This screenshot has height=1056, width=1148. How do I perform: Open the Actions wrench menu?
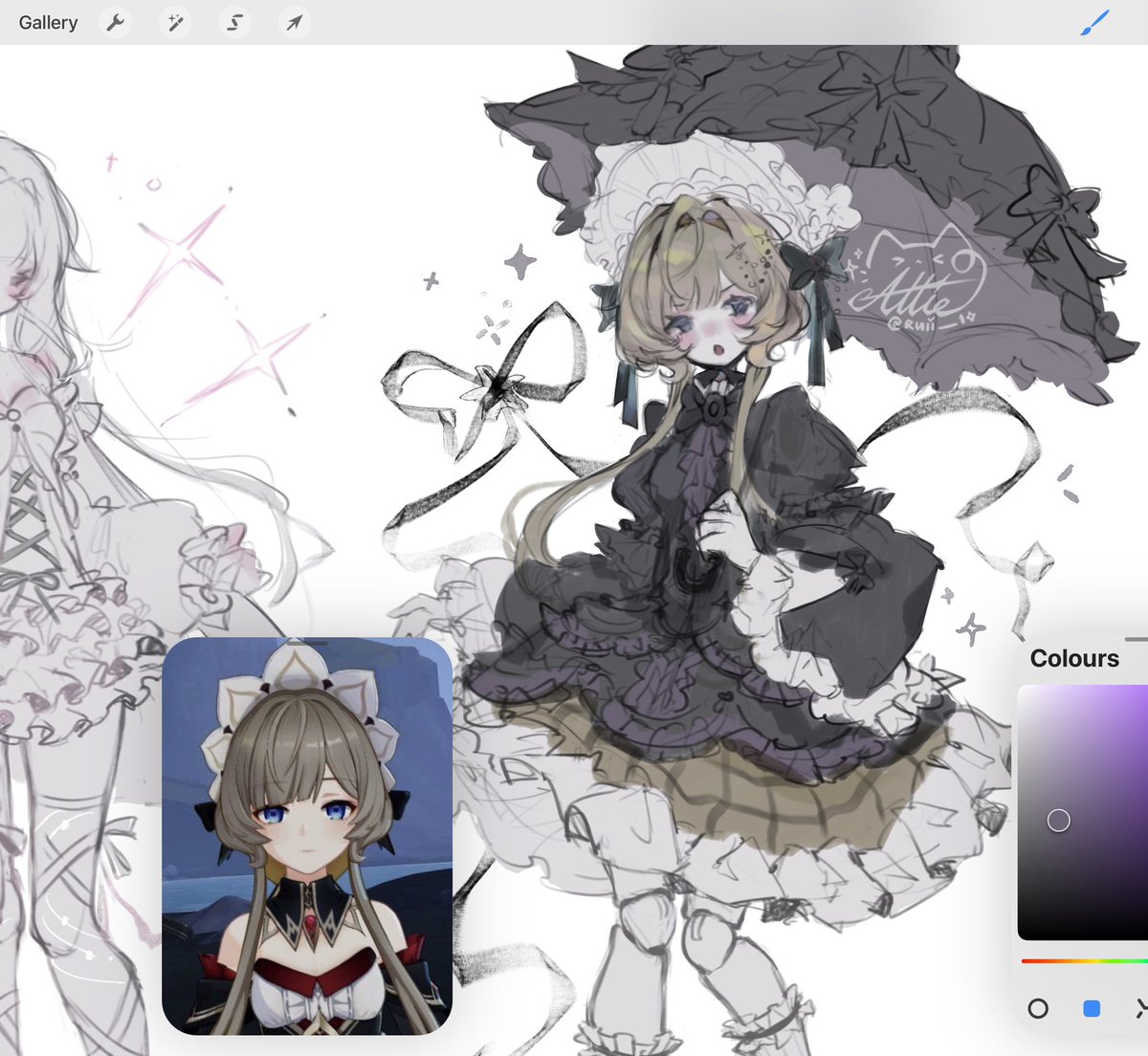(x=116, y=22)
